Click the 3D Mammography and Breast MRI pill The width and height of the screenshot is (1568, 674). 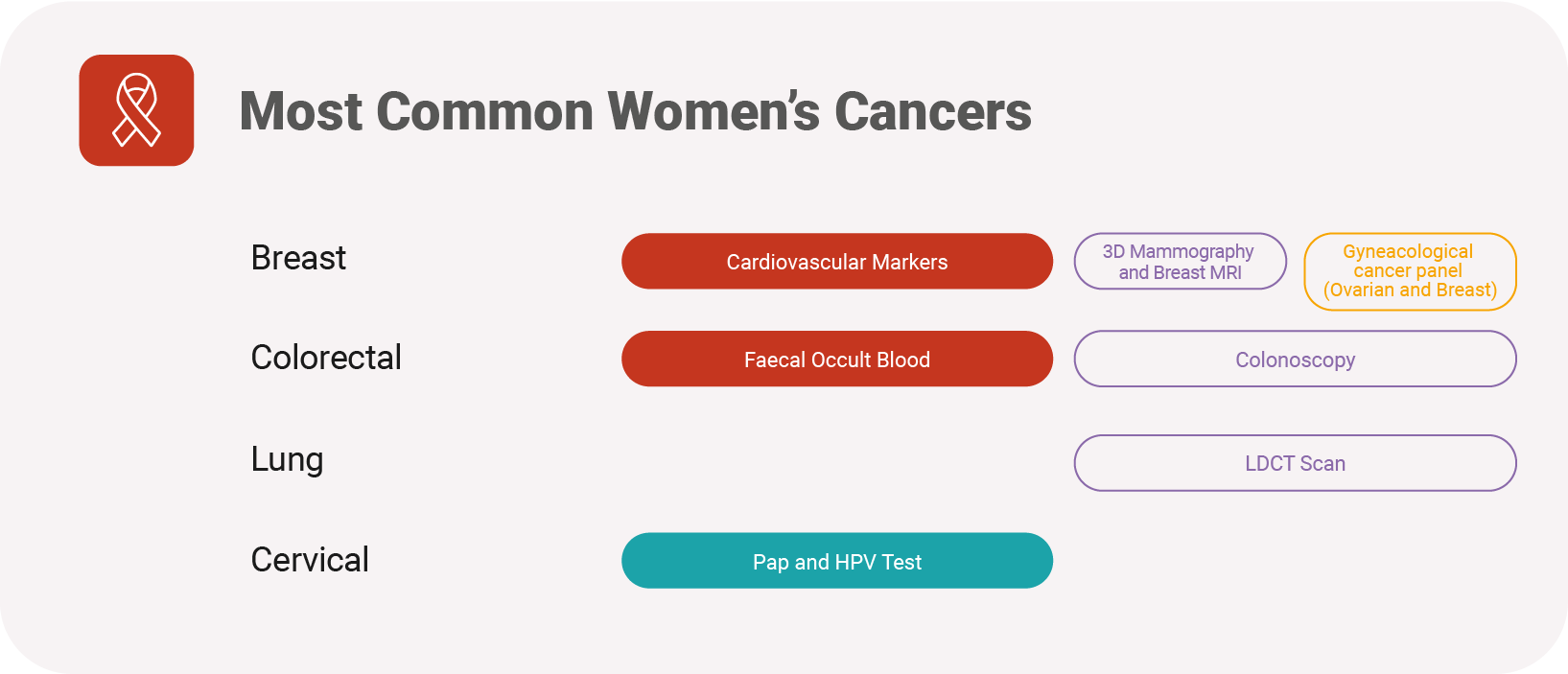[1180, 261]
